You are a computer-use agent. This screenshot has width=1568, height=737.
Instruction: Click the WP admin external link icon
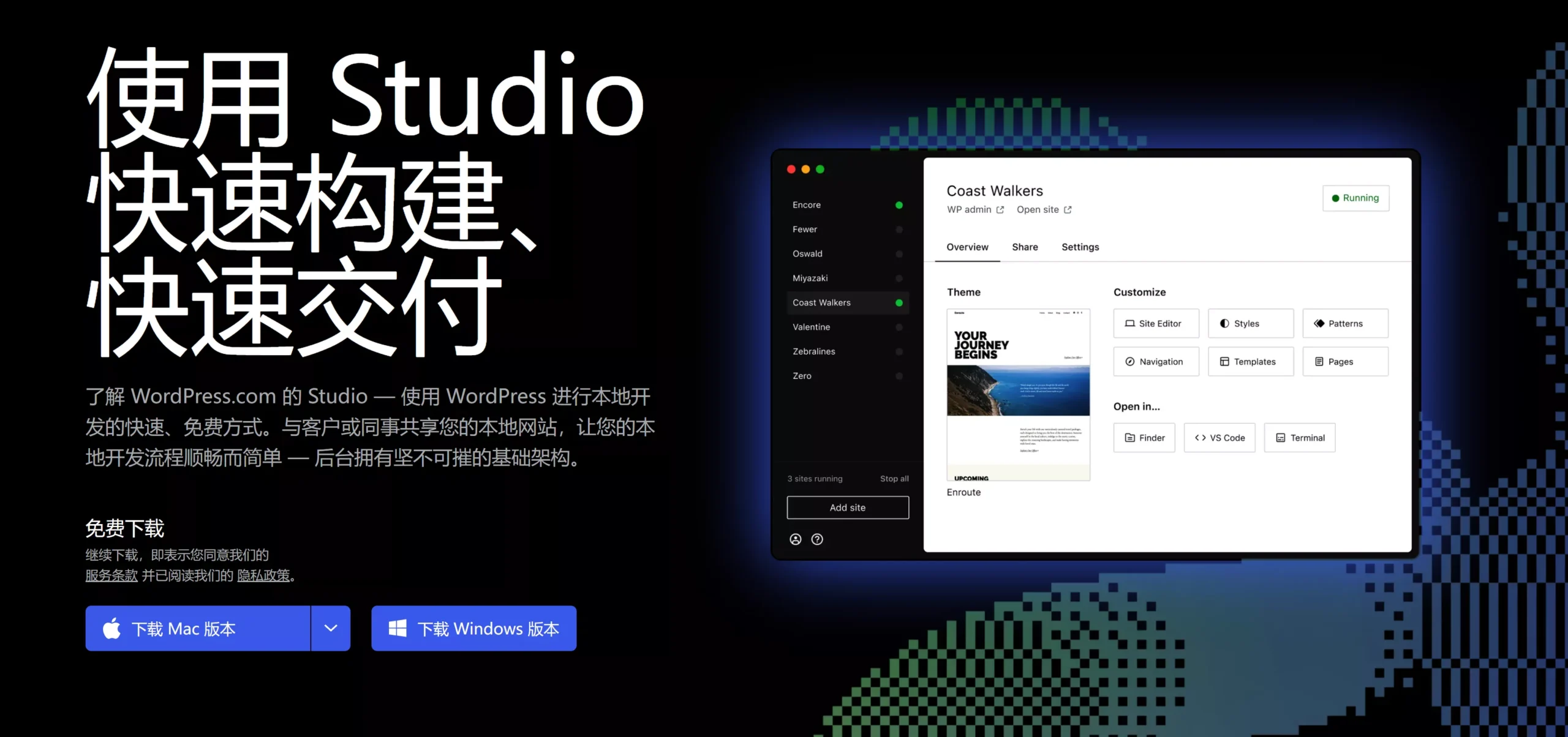tap(1000, 210)
